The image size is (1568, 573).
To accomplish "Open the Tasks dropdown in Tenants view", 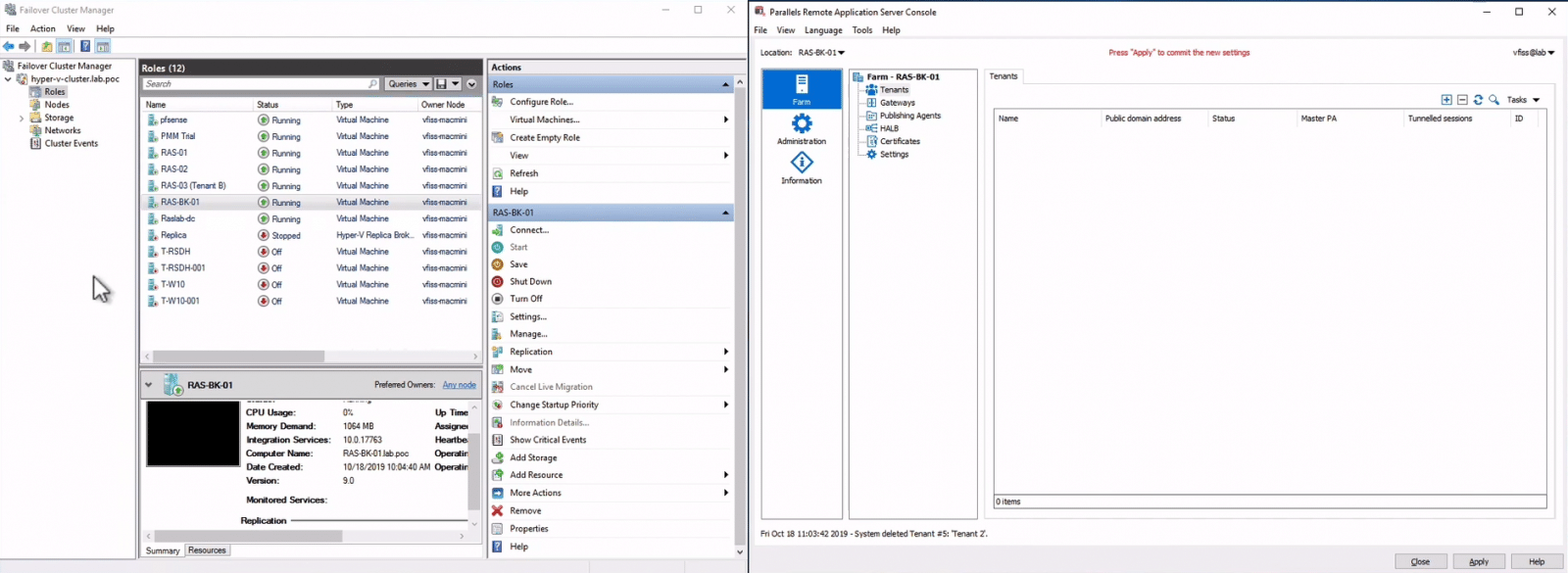I will click(1523, 100).
